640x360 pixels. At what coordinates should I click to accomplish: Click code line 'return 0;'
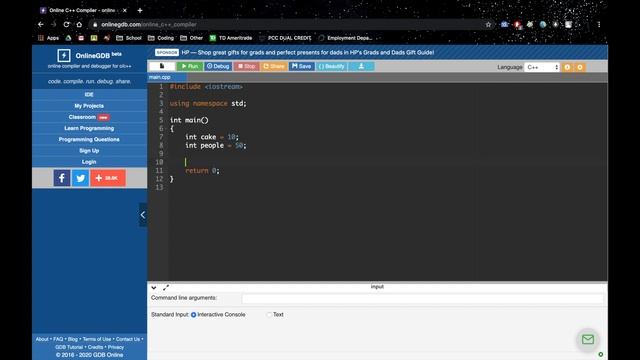pyautogui.click(x=202, y=171)
